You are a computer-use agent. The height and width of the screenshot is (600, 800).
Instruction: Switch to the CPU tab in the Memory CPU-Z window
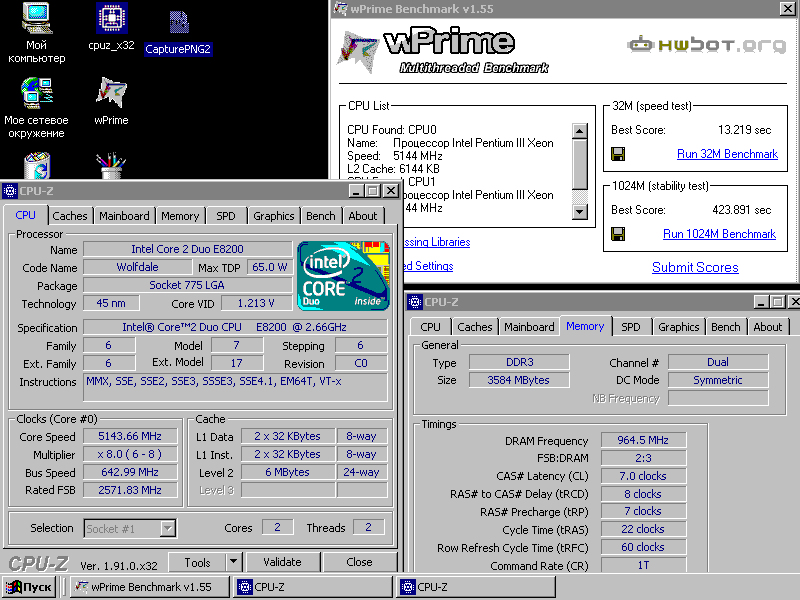pos(430,327)
